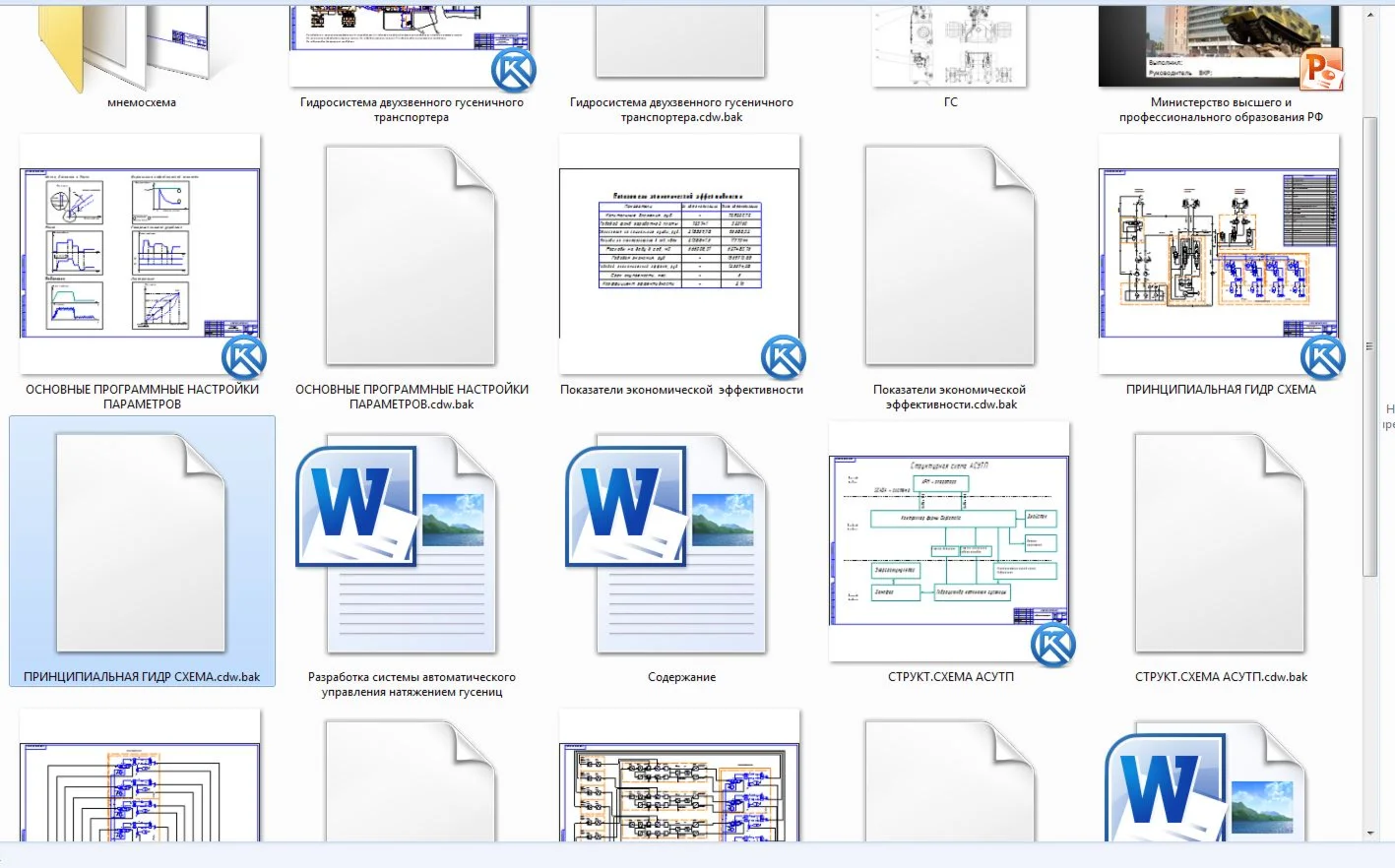The image size is (1395, 868).
Task: Click the мнемосхема folder name label
Action: tap(142, 102)
